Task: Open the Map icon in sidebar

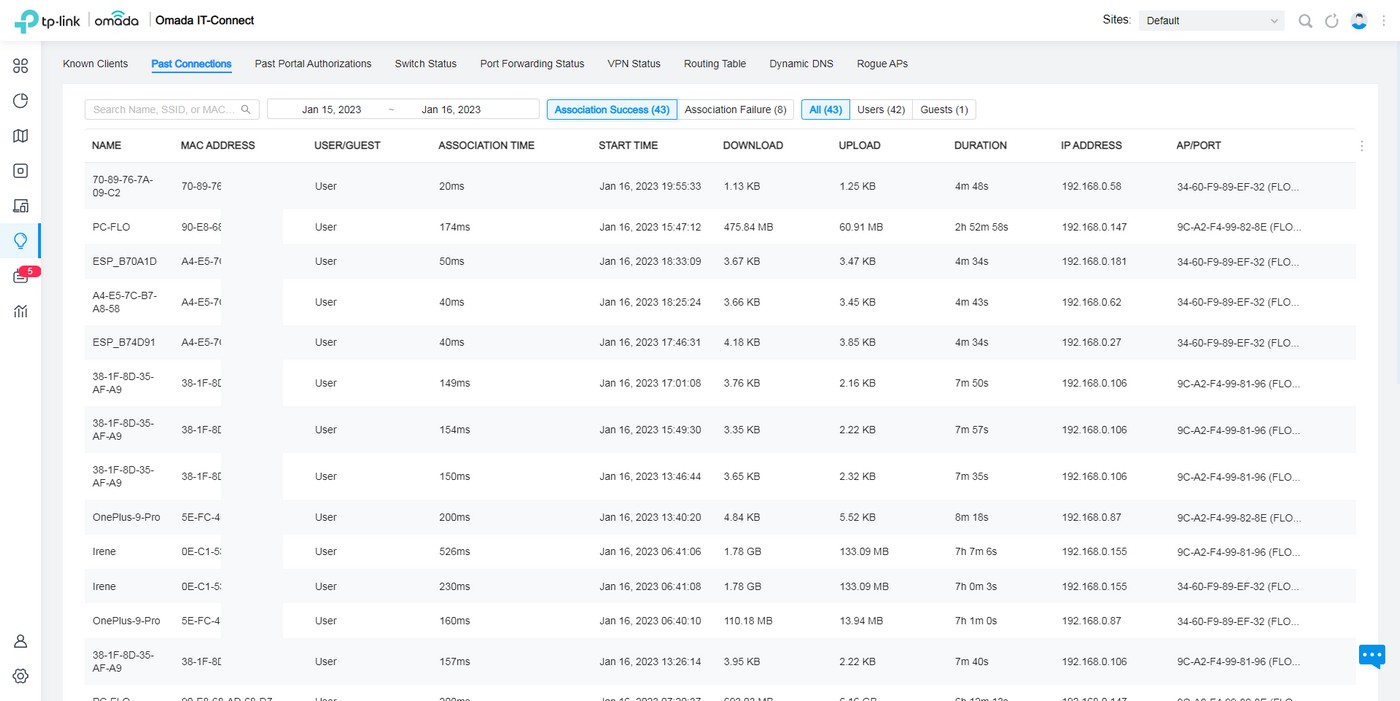Action: point(20,136)
